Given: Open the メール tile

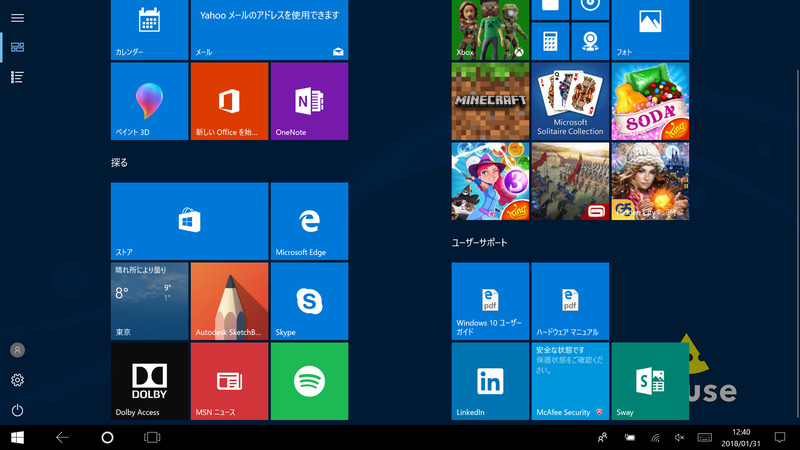Looking at the screenshot, I should click(269, 30).
